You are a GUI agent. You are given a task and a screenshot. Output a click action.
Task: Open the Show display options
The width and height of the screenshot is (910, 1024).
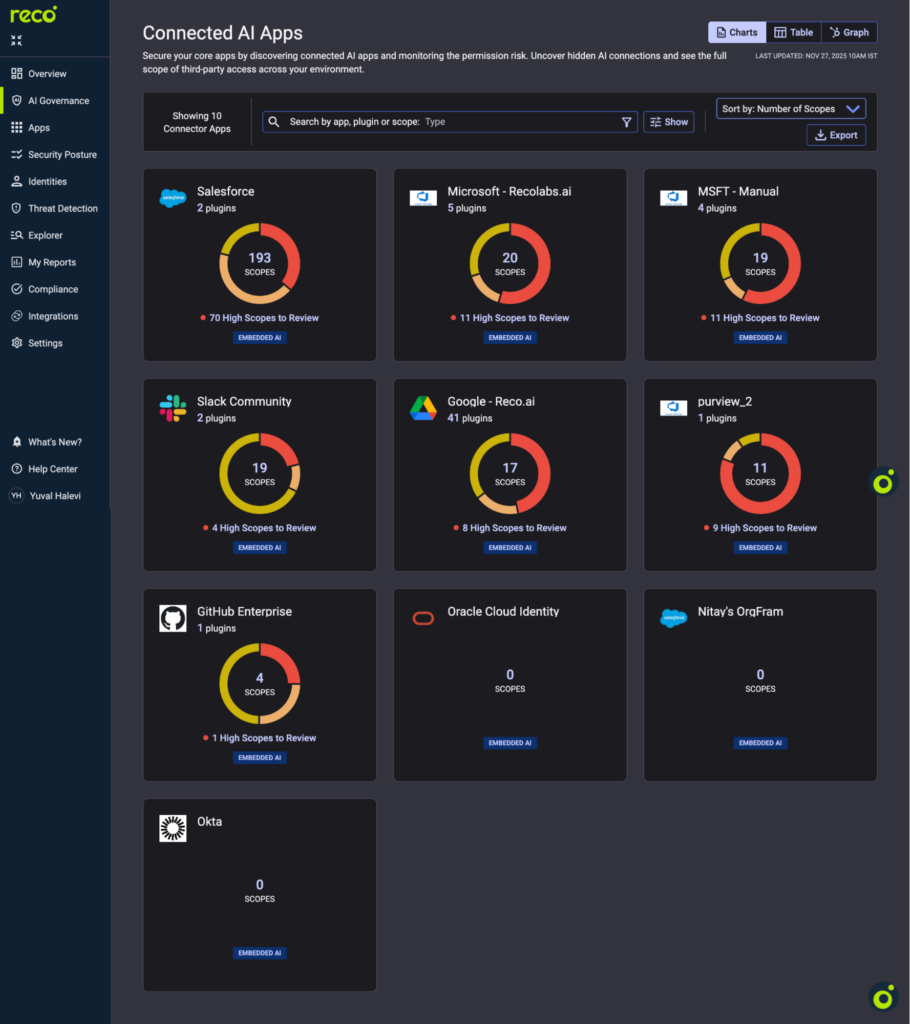coord(668,122)
